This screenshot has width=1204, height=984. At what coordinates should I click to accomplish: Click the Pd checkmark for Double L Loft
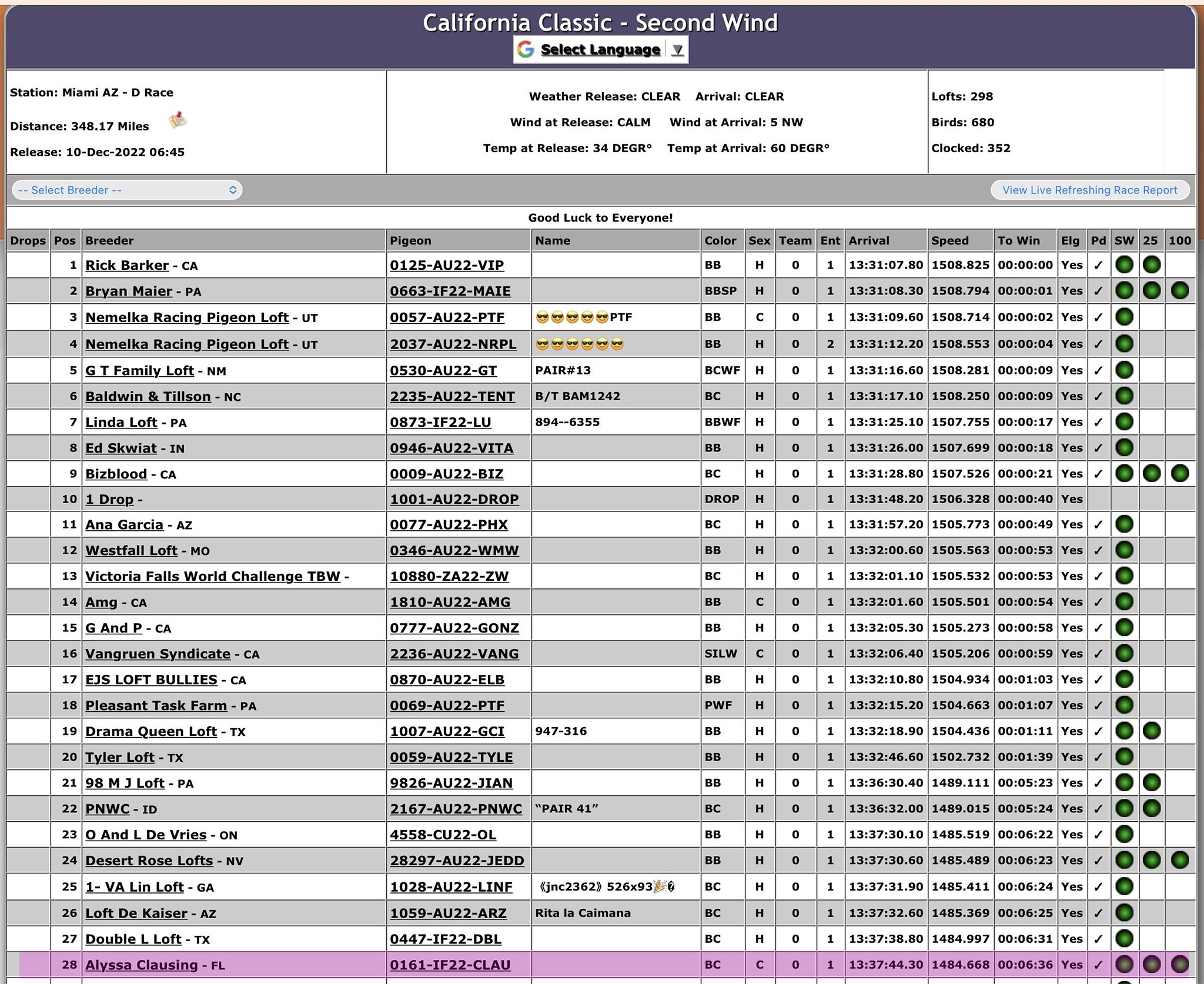point(1098,939)
